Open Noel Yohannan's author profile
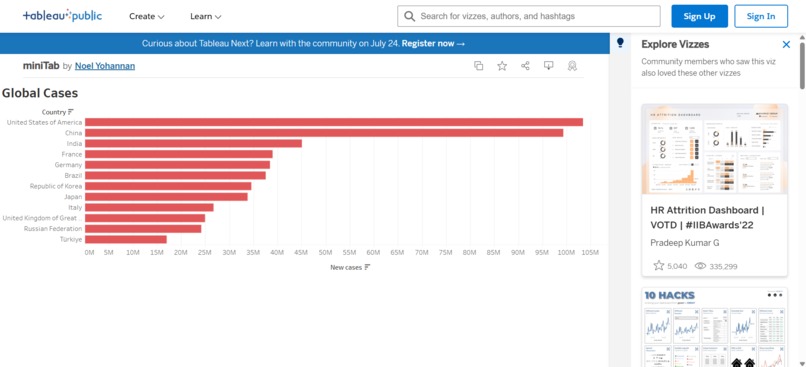Viewport: 806px width, 367px height. pos(105,66)
